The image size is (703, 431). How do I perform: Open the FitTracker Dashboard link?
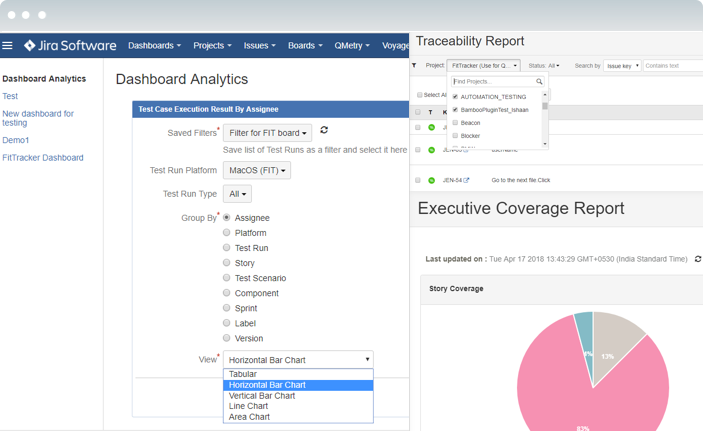click(43, 157)
